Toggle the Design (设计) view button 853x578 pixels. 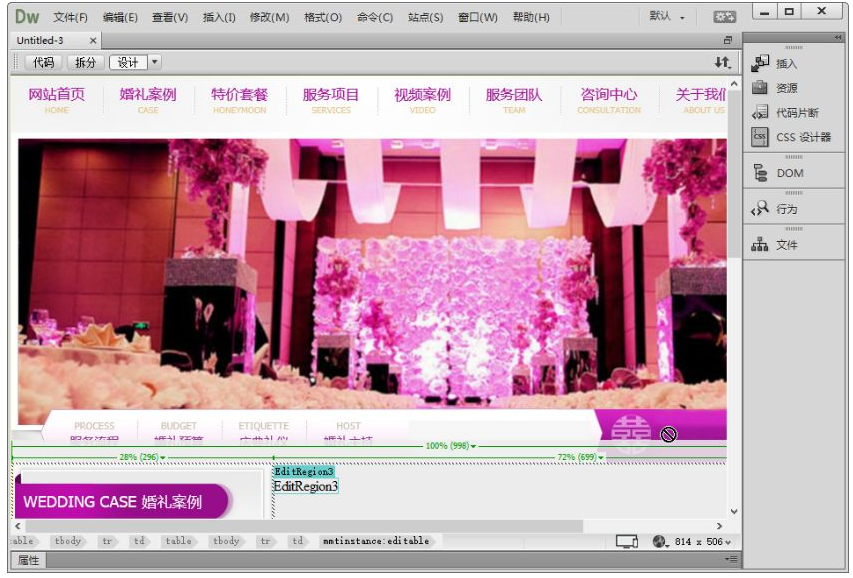pyautogui.click(x=128, y=62)
